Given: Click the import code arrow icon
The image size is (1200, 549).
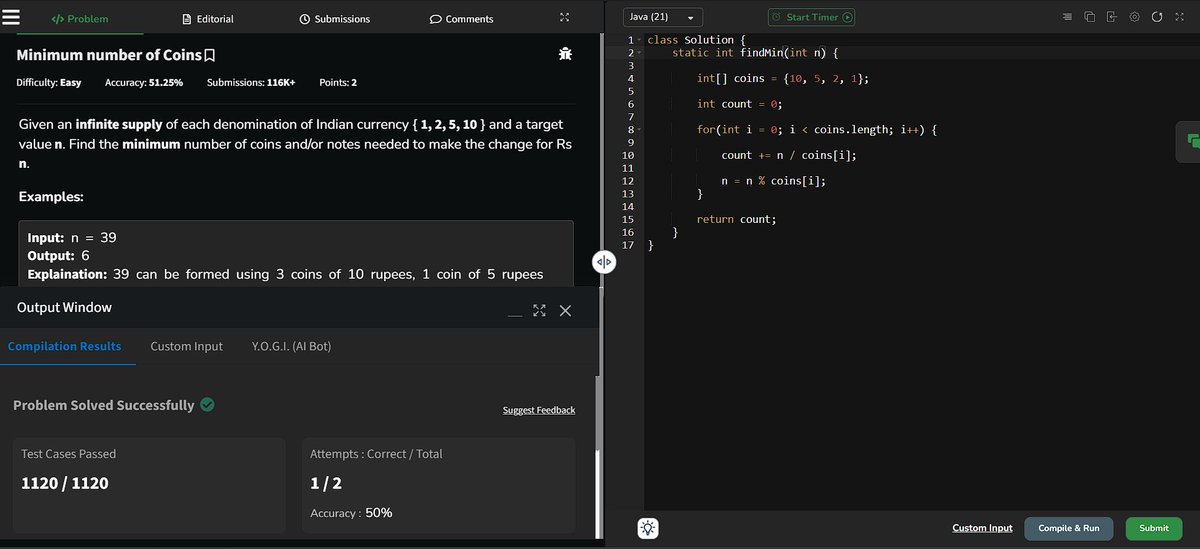Looking at the screenshot, I should [1111, 17].
